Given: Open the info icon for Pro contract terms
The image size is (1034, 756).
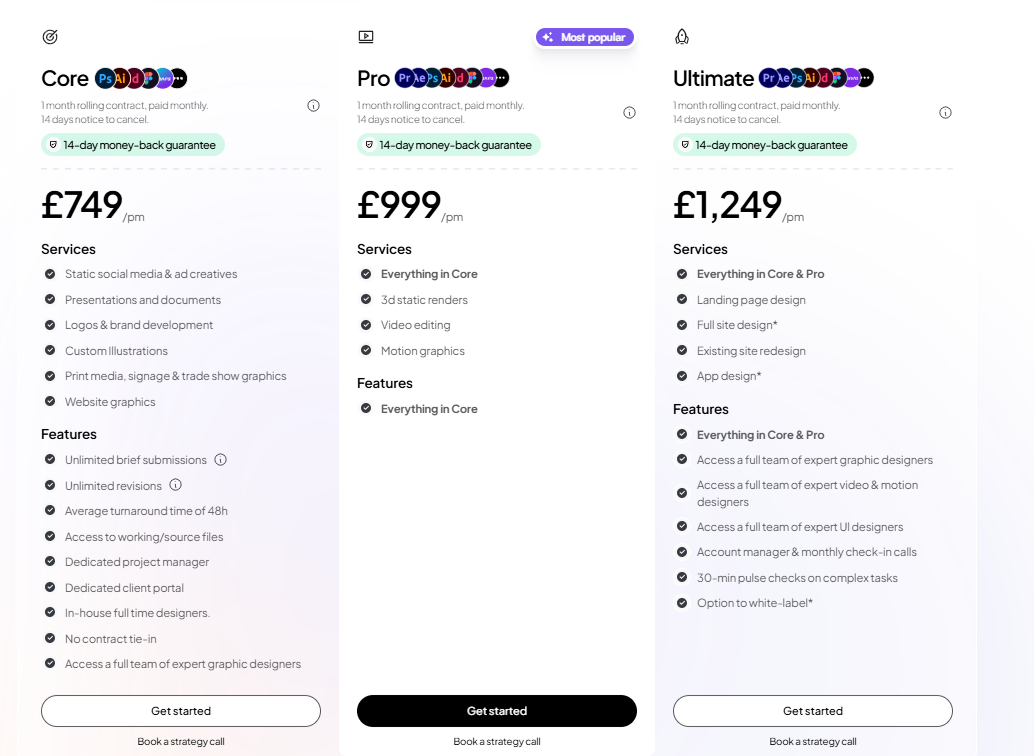Looking at the screenshot, I should pyautogui.click(x=629, y=112).
